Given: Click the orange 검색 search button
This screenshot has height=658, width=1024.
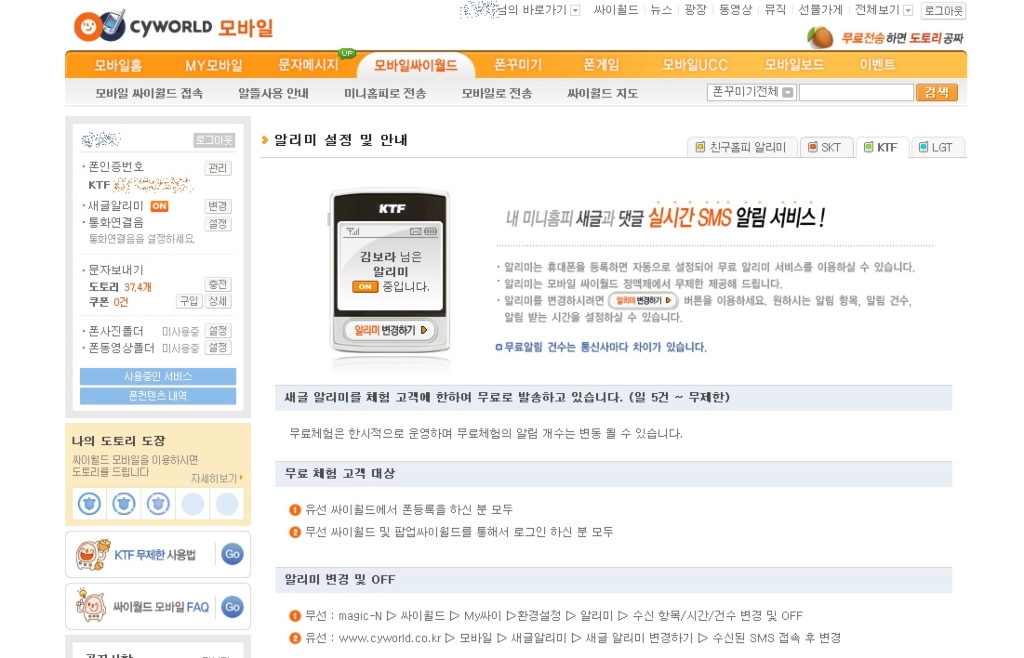Looking at the screenshot, I should [936, 92].
